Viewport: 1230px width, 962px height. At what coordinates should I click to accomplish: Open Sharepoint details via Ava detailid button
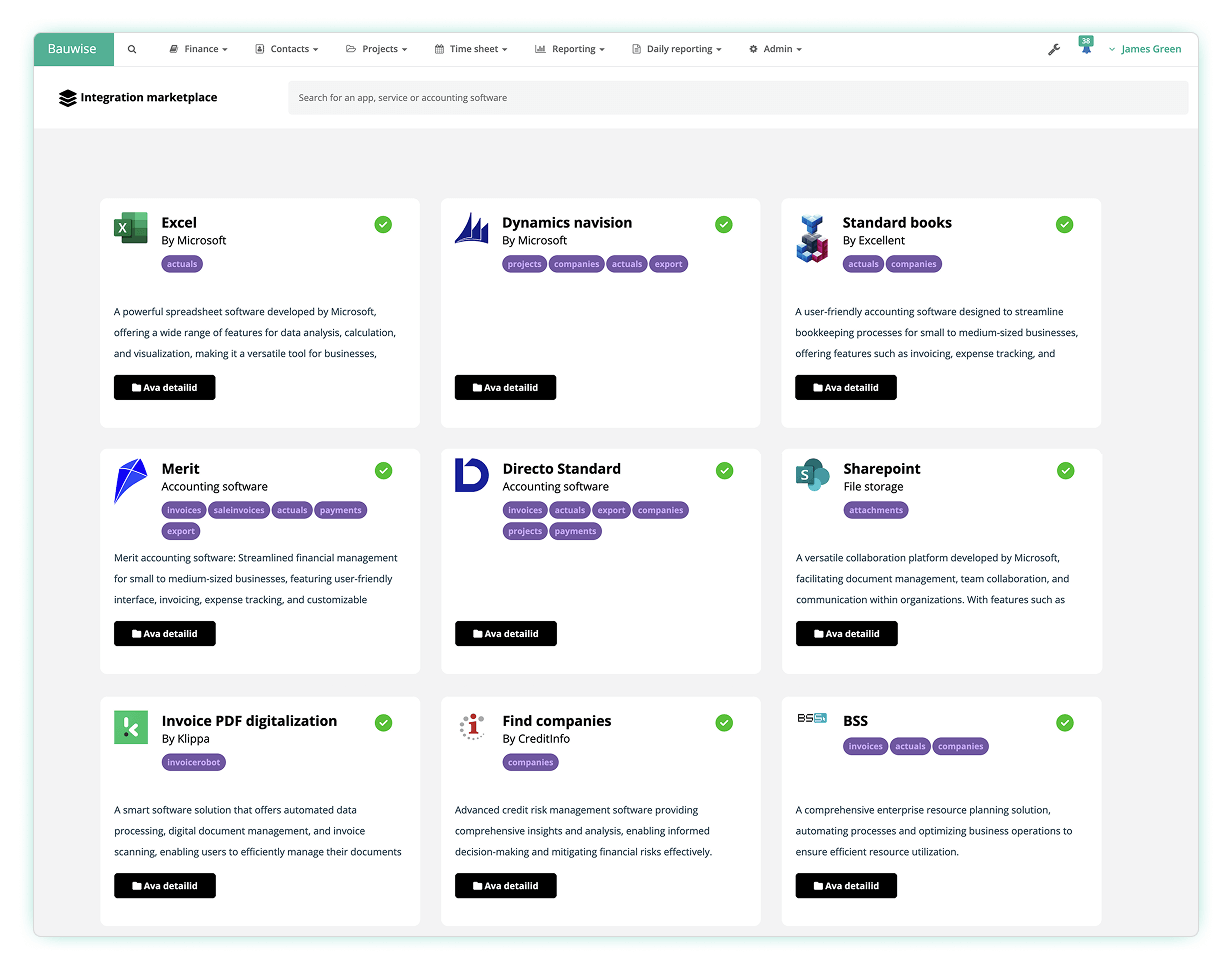tap(846, 633)
